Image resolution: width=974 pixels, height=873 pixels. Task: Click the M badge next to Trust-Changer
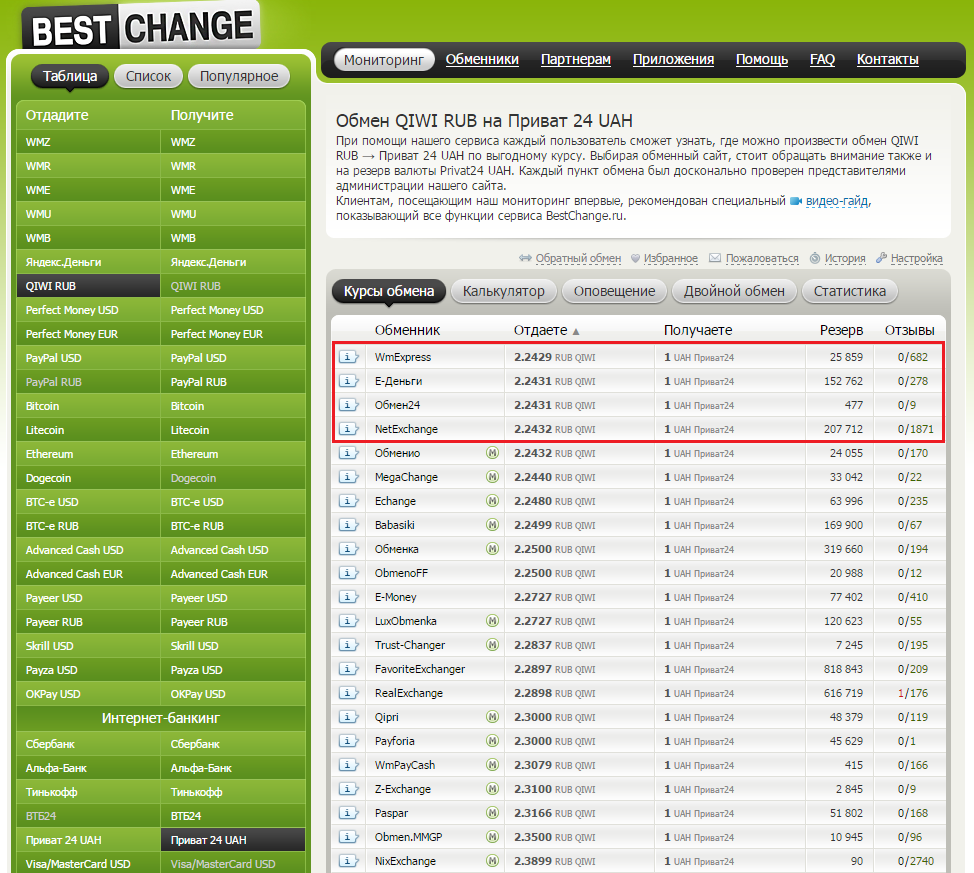pyautogui.click(x=493, y=645)
